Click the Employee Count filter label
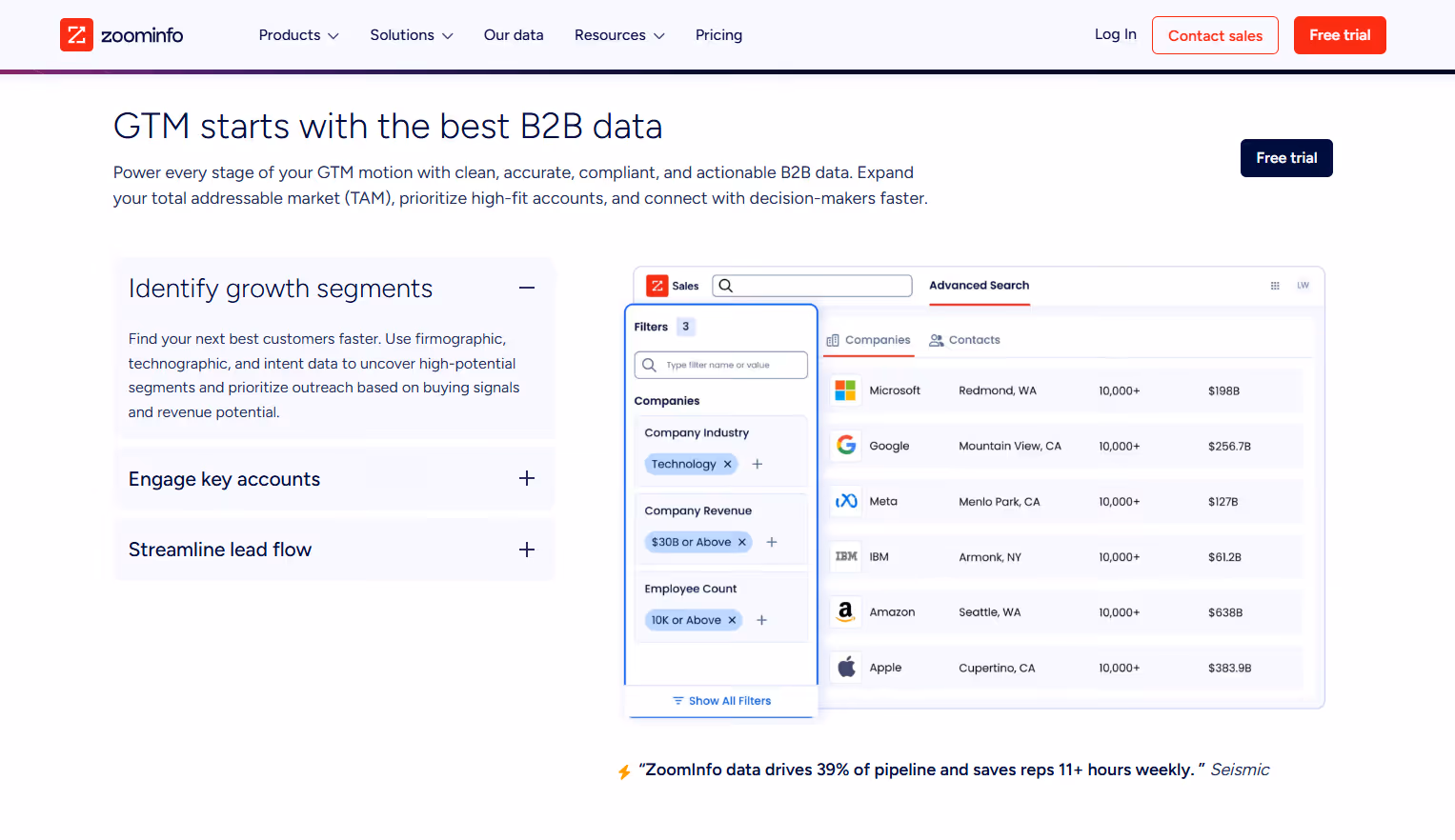Viewport: 1455px width, 840px height. click(691, 589)
